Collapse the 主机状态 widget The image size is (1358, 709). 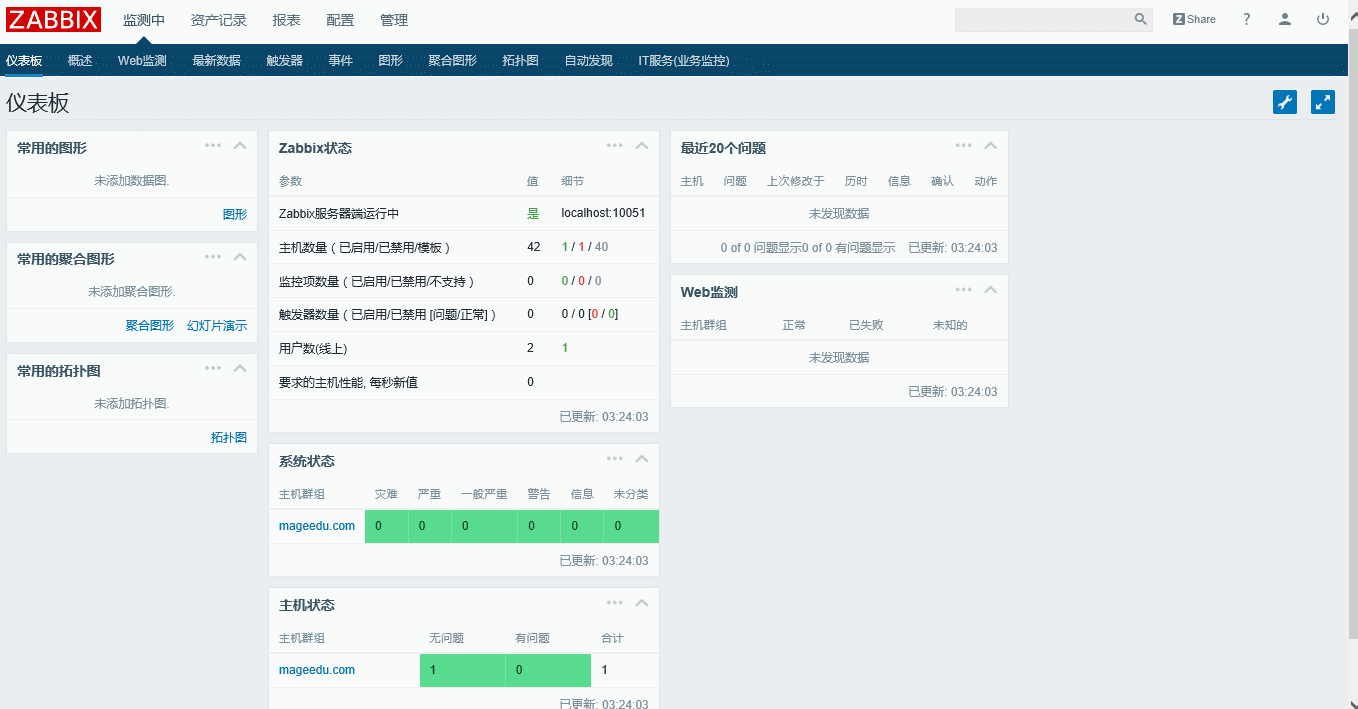click(642, 604)
